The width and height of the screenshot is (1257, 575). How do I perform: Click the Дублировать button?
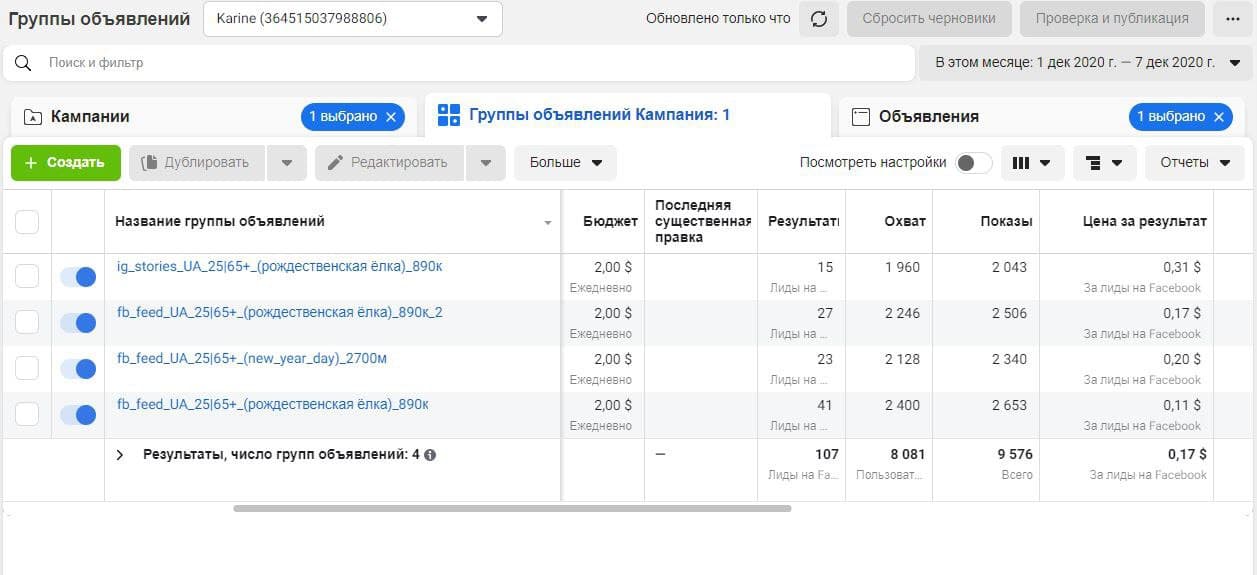[196, 163]
